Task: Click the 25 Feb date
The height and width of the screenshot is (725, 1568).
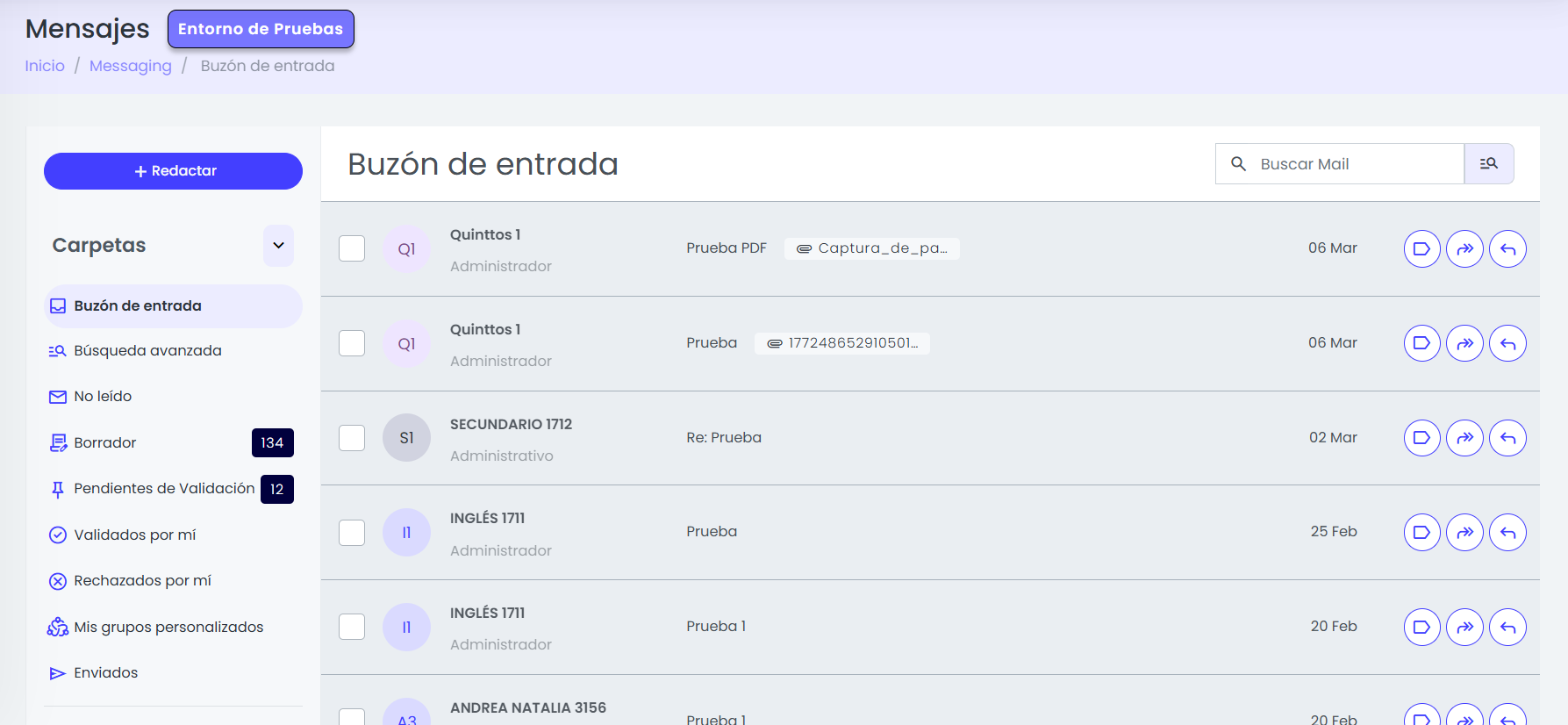Action: click(x=1334, y=532)
